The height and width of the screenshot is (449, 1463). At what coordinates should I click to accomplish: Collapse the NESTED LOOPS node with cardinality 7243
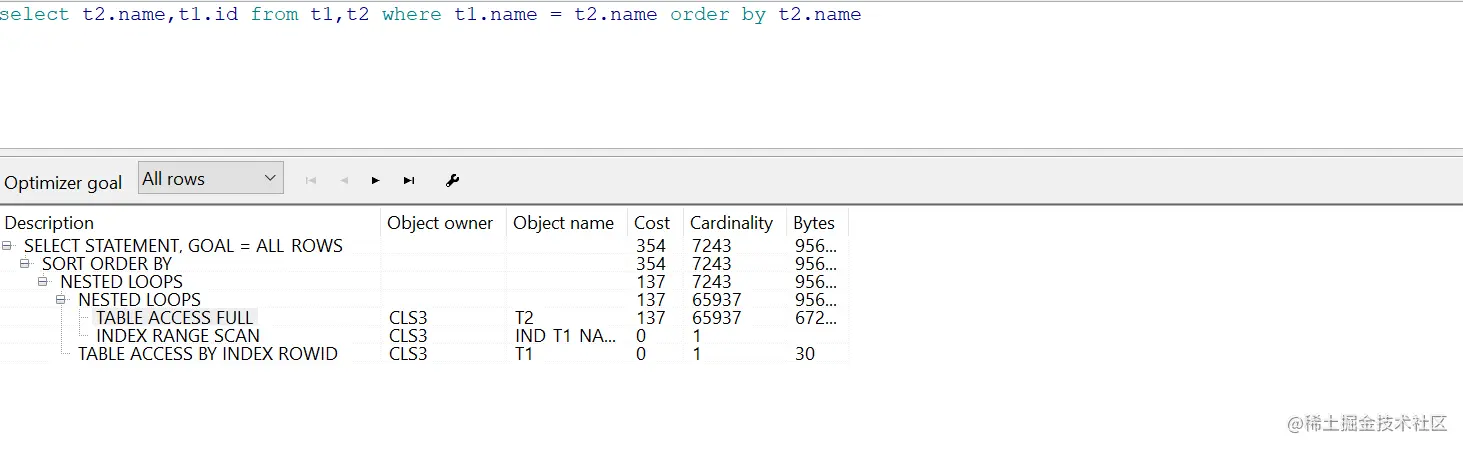[44, 281]
